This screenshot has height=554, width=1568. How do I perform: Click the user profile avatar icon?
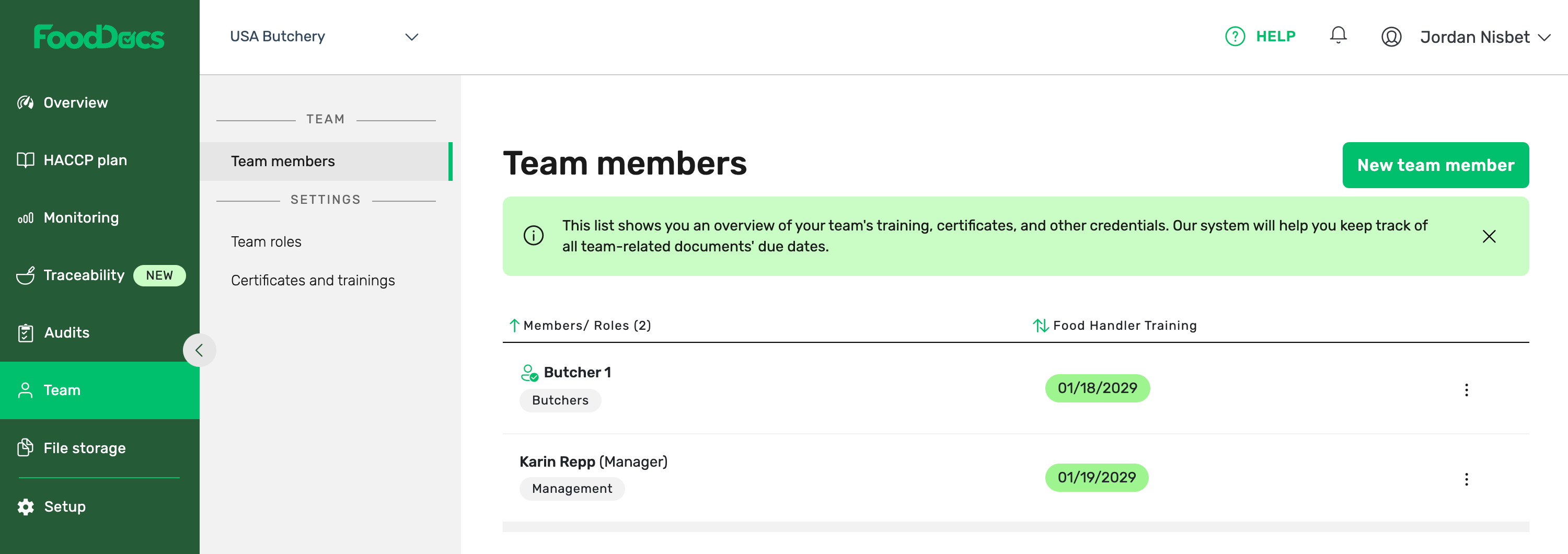click(1391, 37)
